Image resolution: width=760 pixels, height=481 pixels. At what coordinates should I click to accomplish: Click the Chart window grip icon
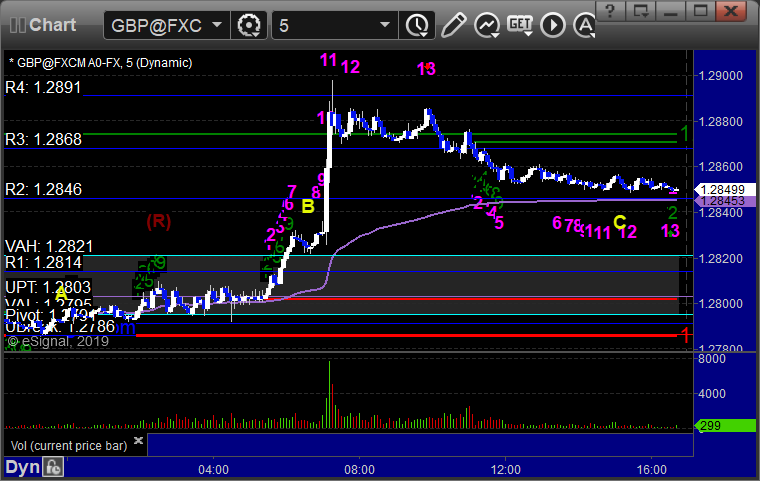17,25
